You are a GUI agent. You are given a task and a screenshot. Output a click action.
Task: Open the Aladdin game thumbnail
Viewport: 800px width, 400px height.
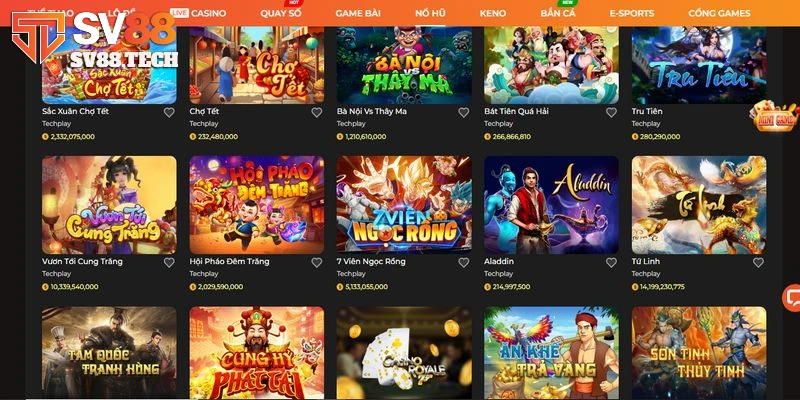click(552, 205)
